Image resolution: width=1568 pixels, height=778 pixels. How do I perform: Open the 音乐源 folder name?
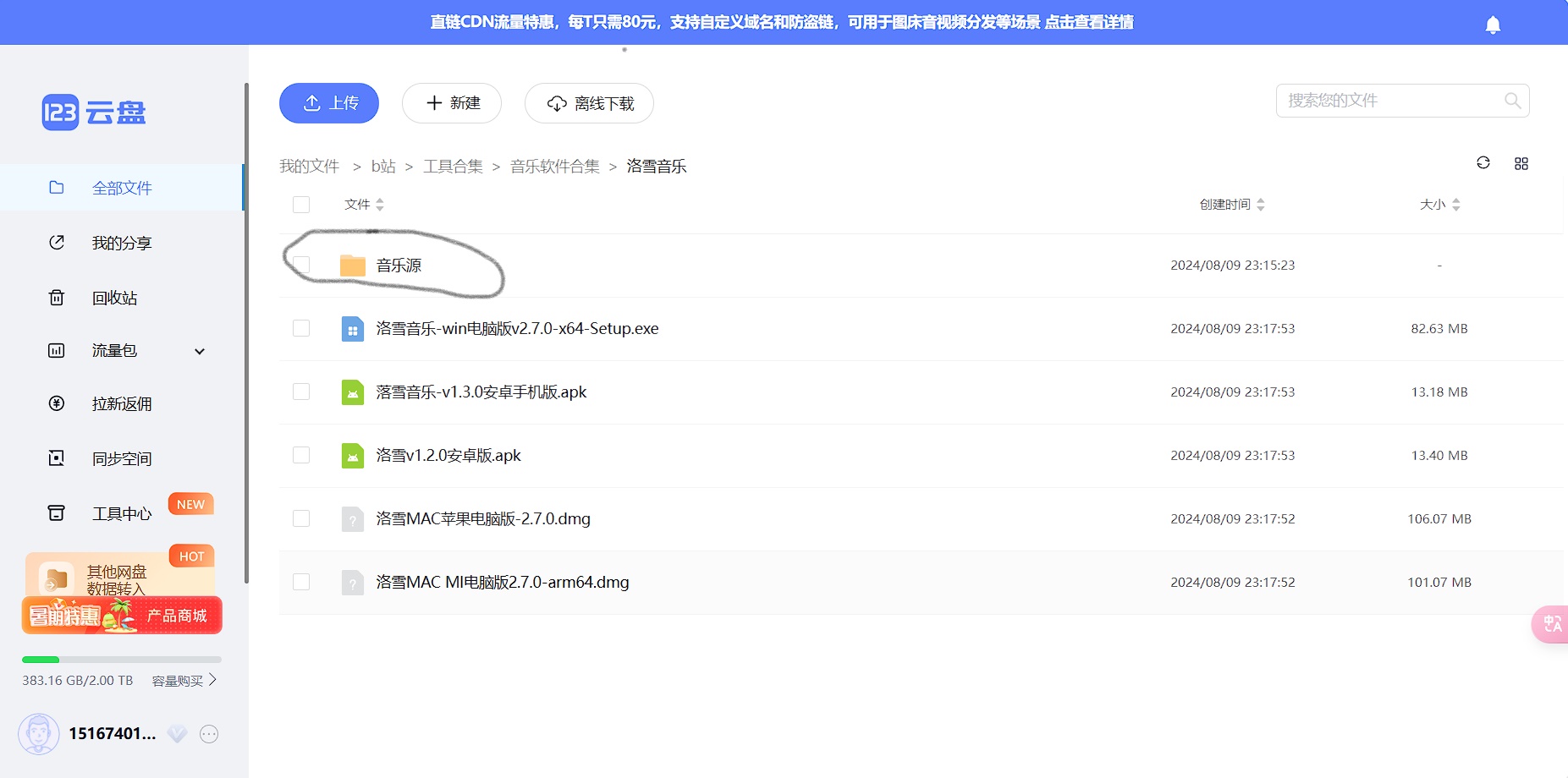[399, 266]
